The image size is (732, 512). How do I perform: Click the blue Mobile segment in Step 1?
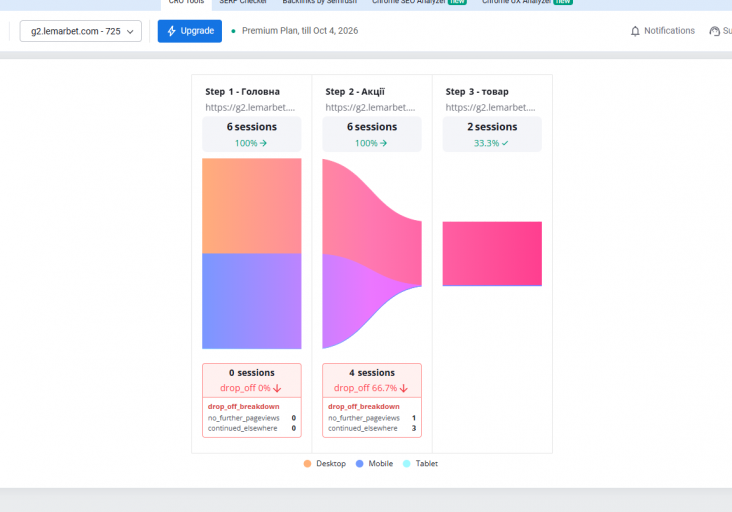pos(252,301)
